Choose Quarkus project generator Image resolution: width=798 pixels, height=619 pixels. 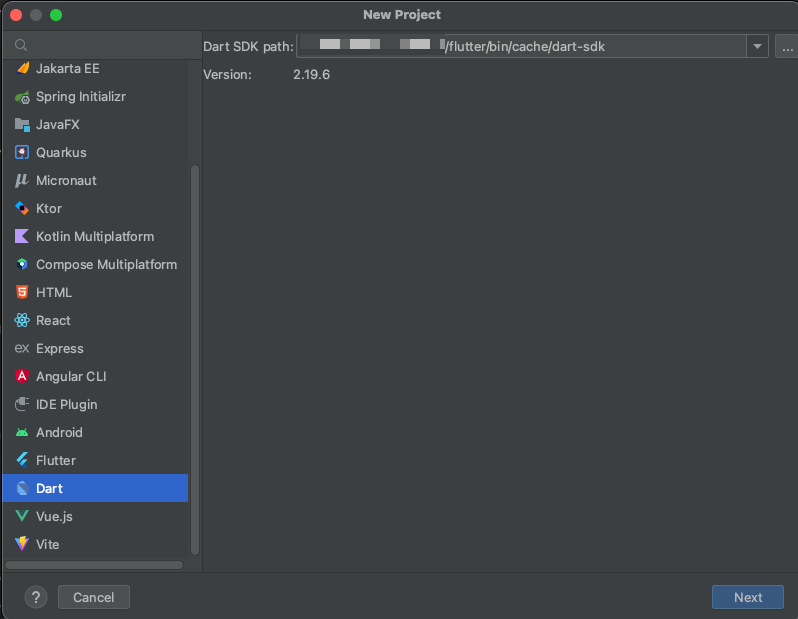[95, 152]
